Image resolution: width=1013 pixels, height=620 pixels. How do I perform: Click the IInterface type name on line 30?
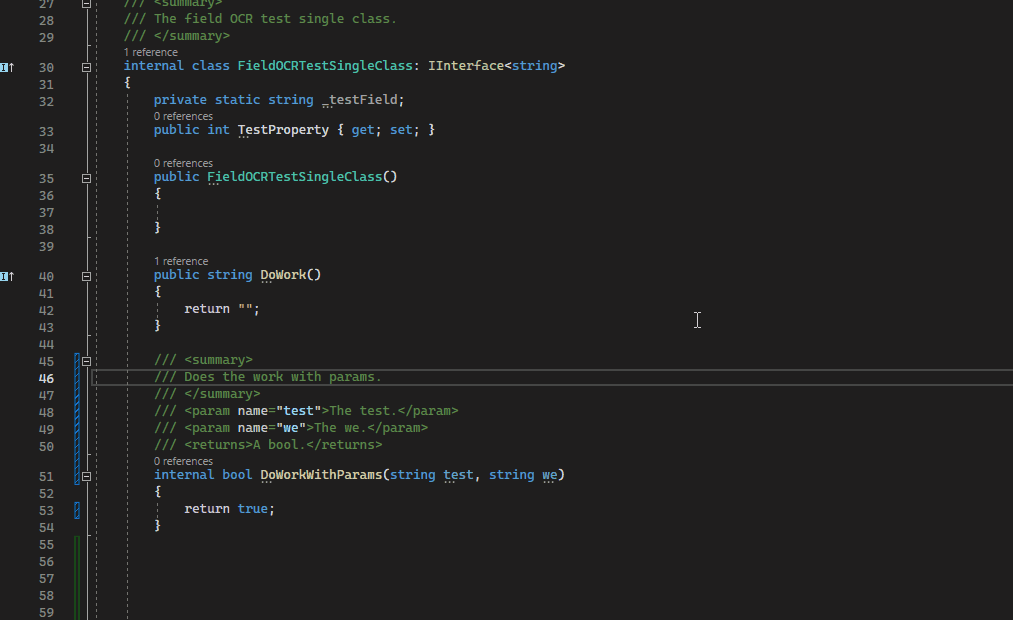coord(466,66)
